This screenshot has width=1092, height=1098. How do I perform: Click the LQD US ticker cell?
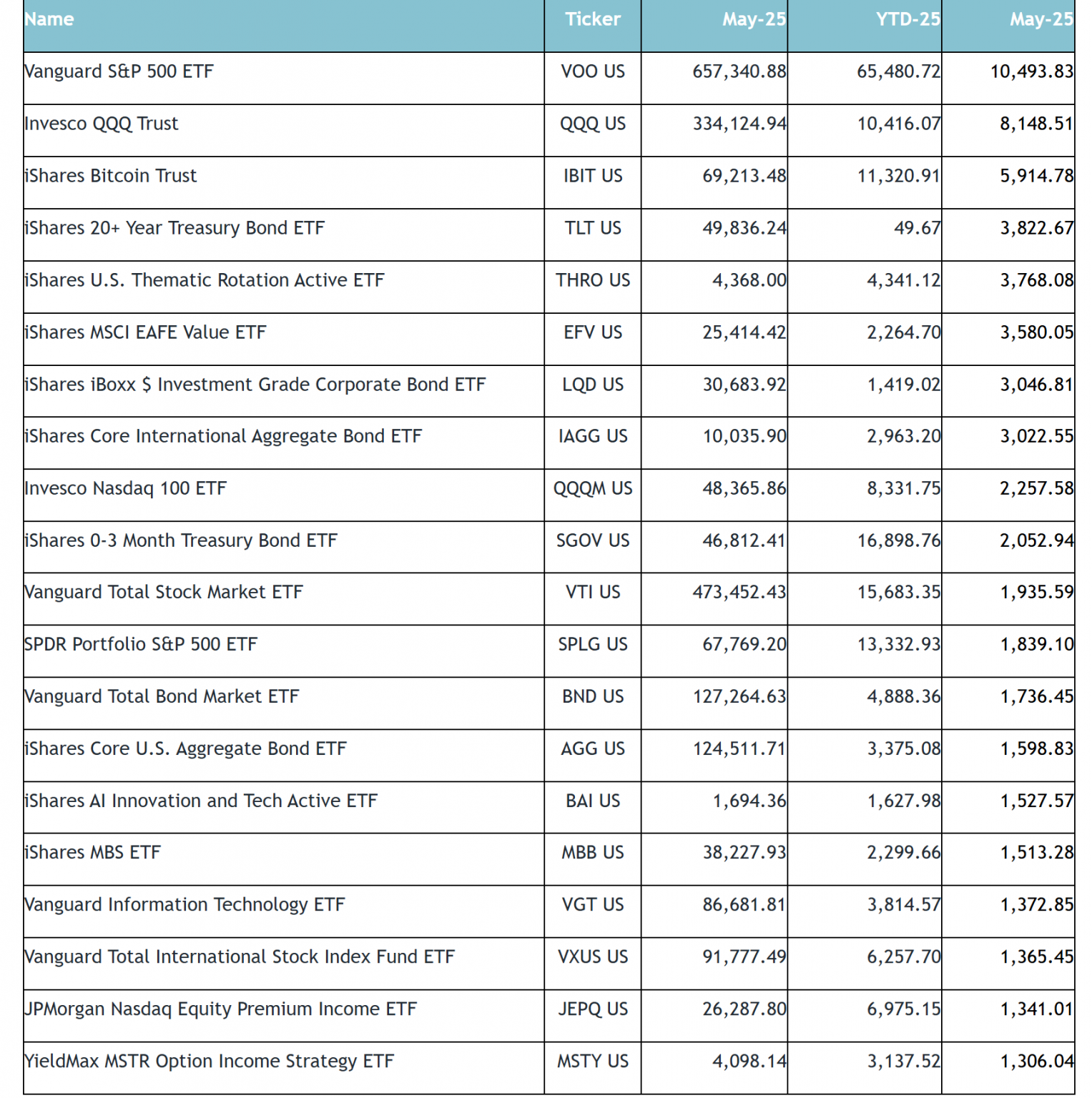[x=592, y=385]
